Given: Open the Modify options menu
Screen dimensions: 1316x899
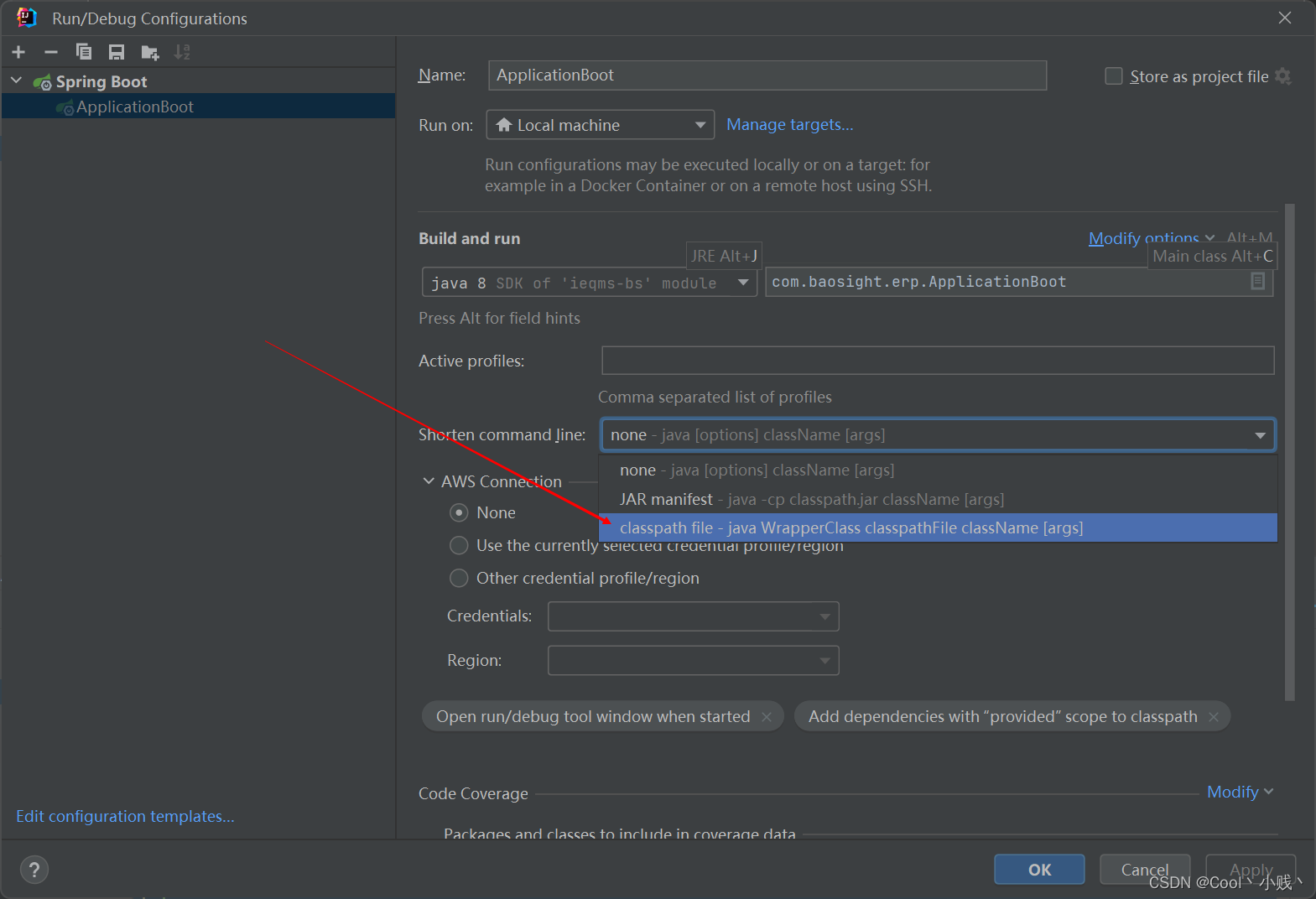Looking at the screenshot, I should [x=1151, y=238].
